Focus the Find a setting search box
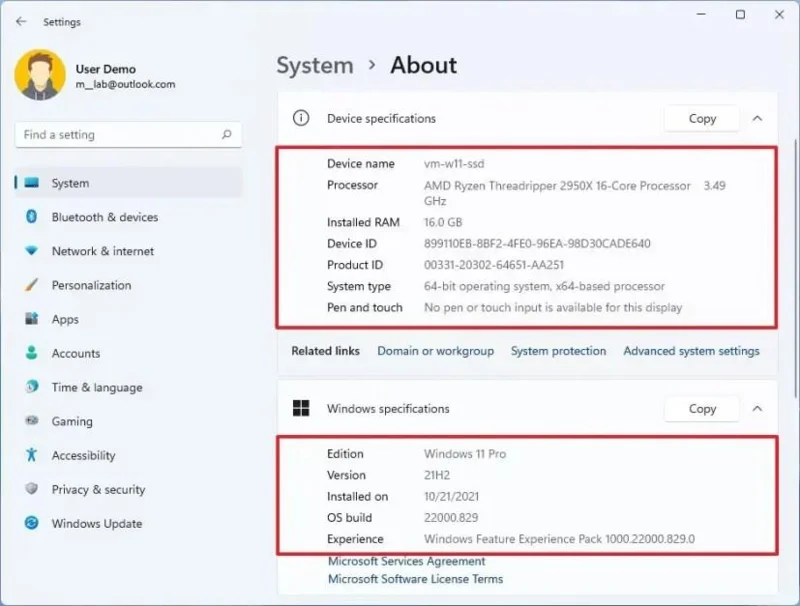Viewport: 800px width, 606px height. tap(128, 135)
